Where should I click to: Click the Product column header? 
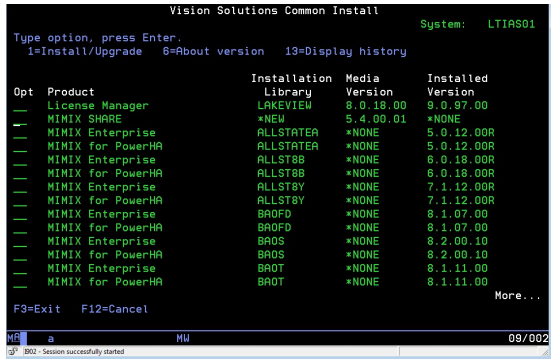71,92
